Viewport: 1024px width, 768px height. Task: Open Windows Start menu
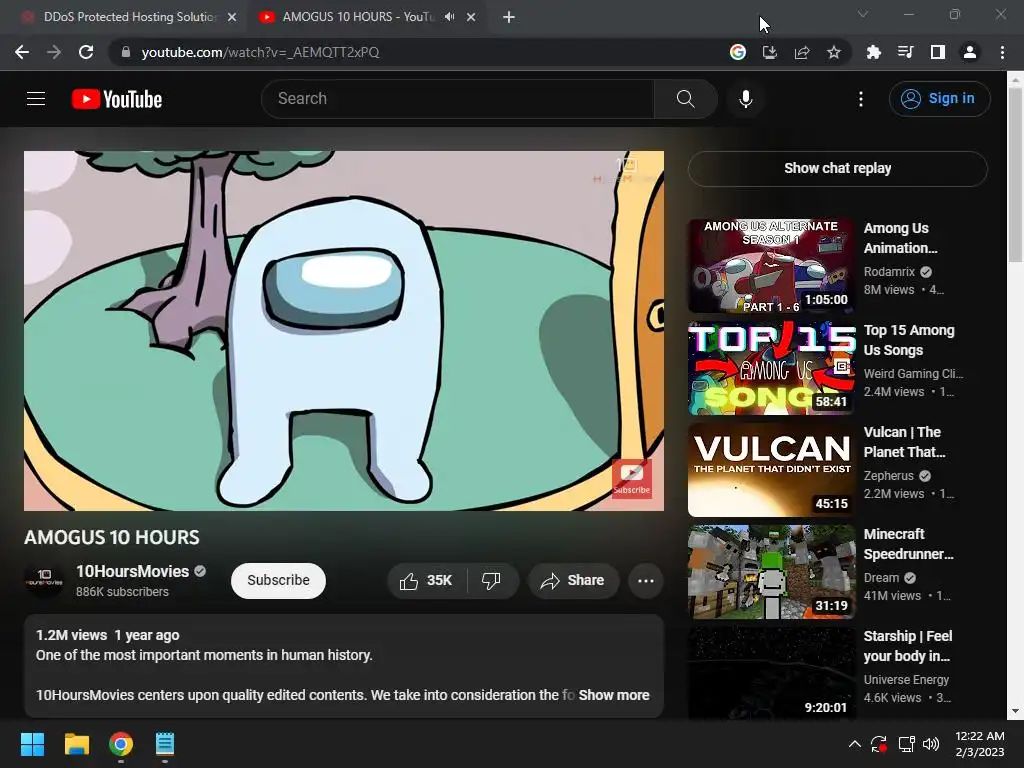click(33, 744)
